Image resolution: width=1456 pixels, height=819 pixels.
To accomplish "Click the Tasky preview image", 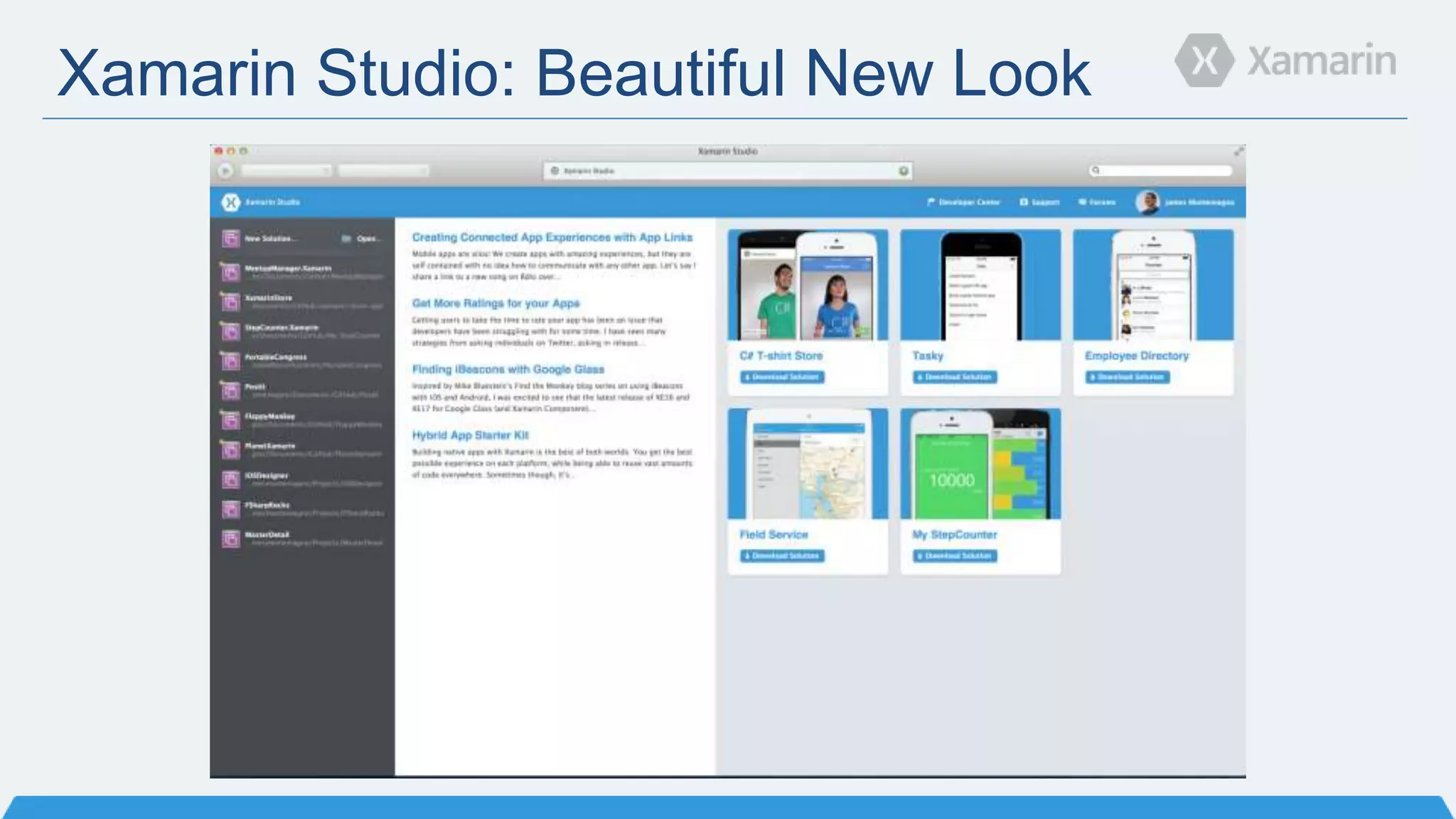I will coord(980,284).
